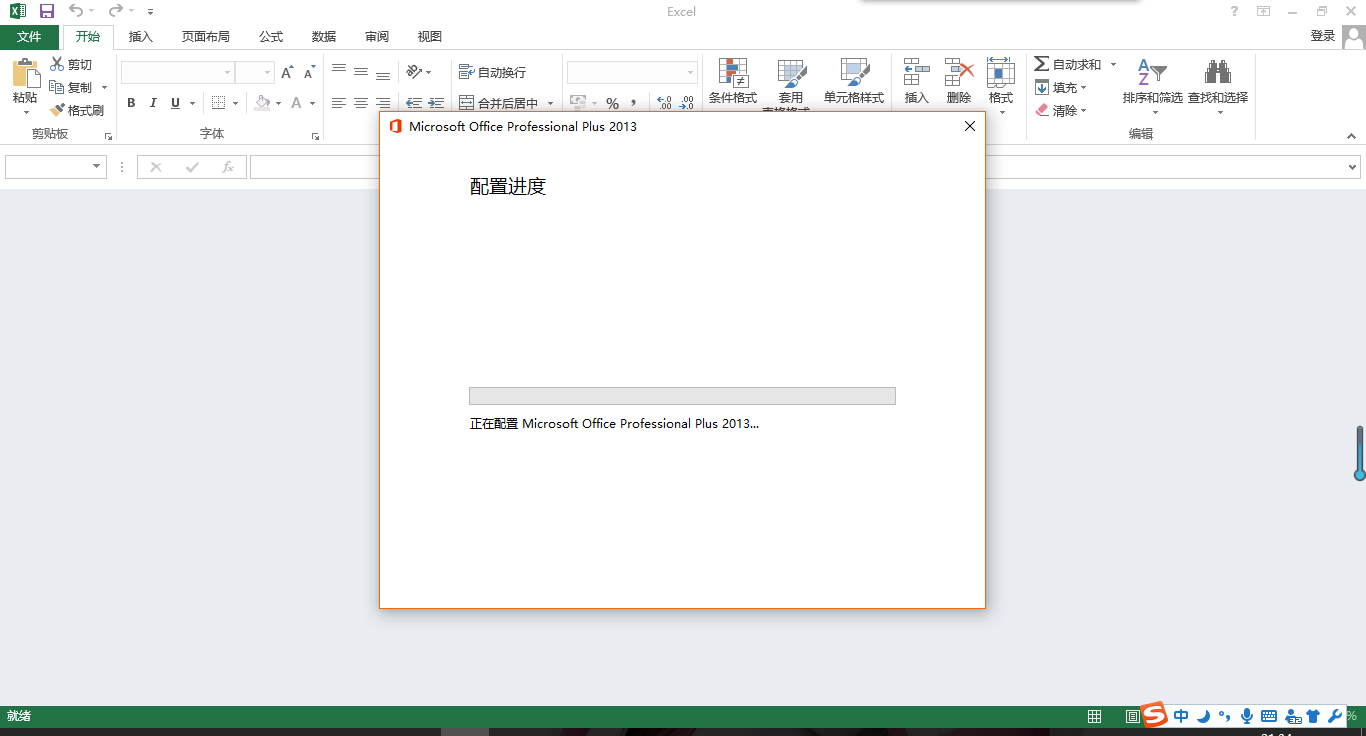Image resolution: width=1366 pixels, height=736 pixels.
Task: Click the configuration progress bar
Action: pos(682,396)
